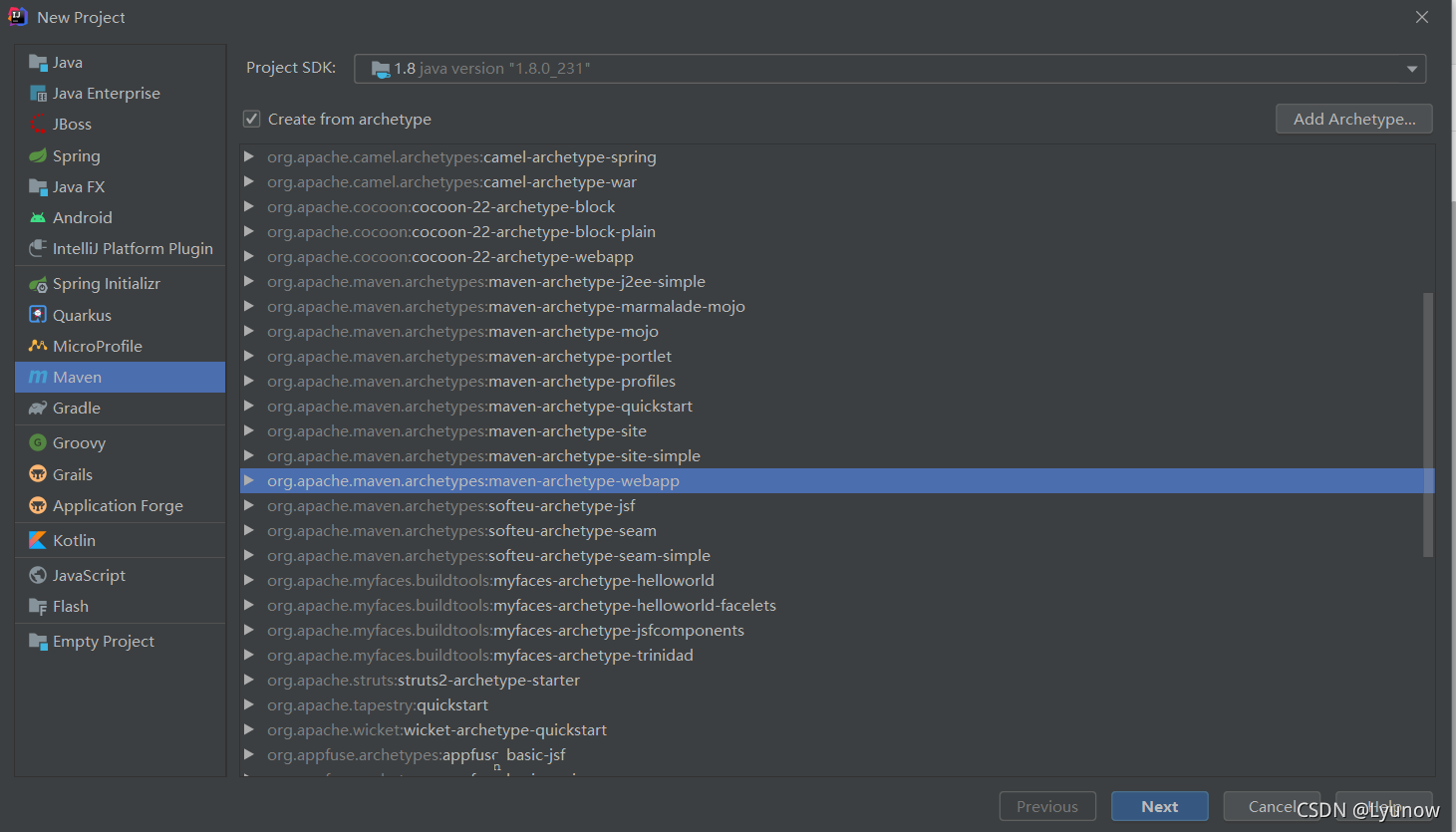Select the maven-archetype-site row

837,431
